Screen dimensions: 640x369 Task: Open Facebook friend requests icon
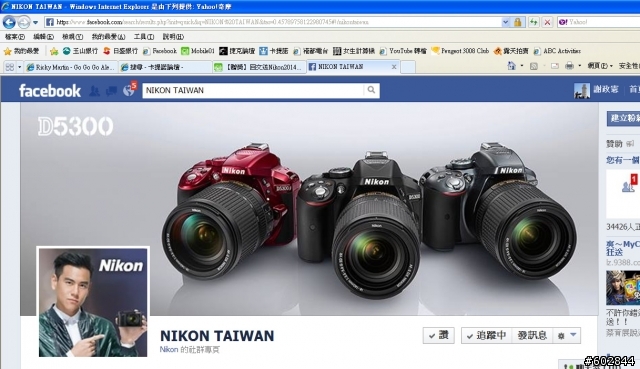[x=95, y=91]
